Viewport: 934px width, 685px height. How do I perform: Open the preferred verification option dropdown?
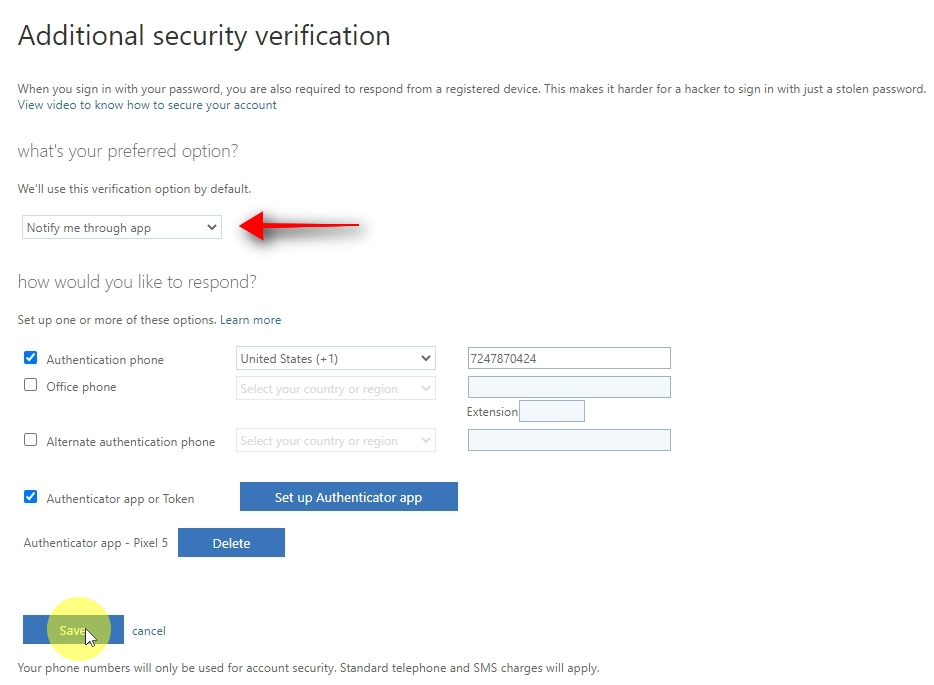click(121, 228)
